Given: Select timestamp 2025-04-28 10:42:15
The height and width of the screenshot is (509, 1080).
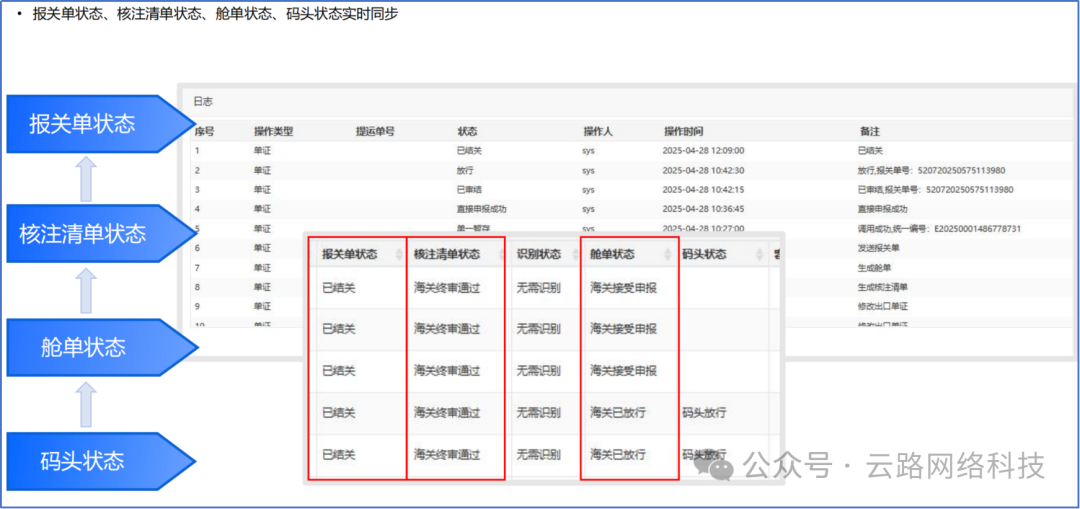Looking at the screenshot, I should pyautogui.click(x=703, y=189).
